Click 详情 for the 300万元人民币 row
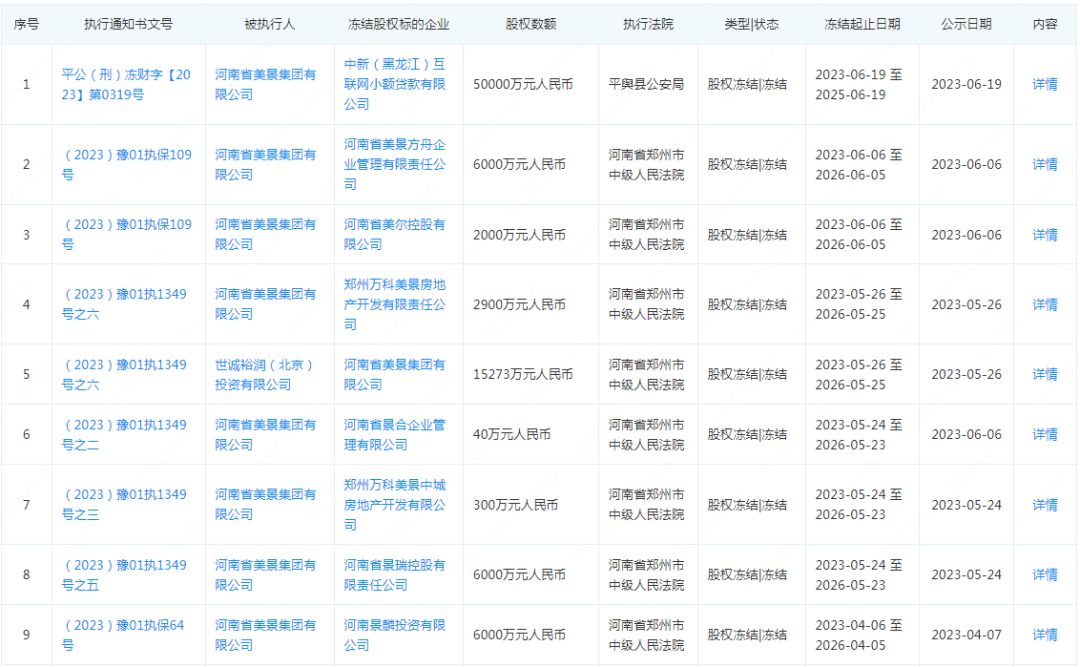The height and width of the screenshot is (667, 1080). 1045,505
